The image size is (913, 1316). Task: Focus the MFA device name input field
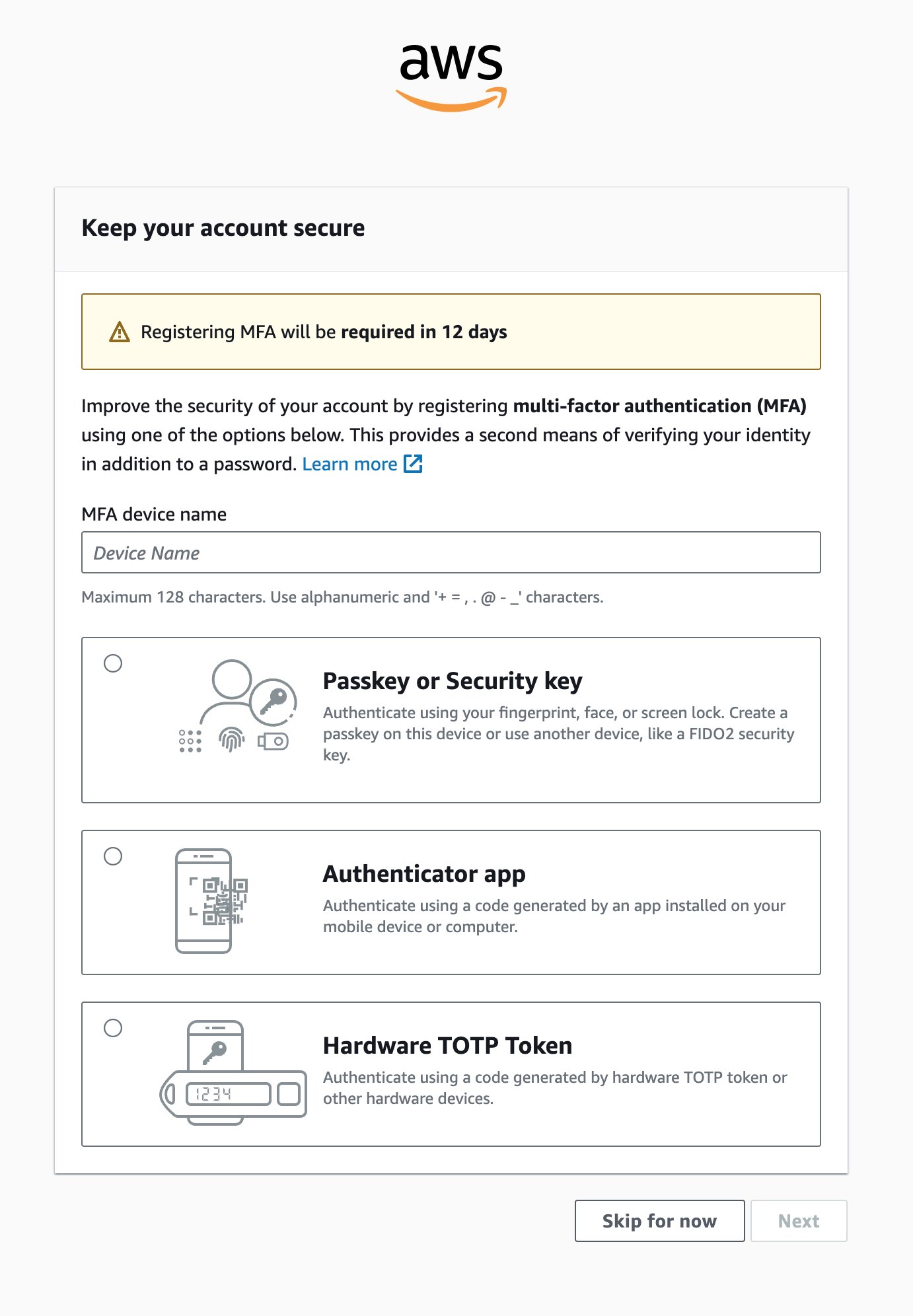[x=451, y=552]
